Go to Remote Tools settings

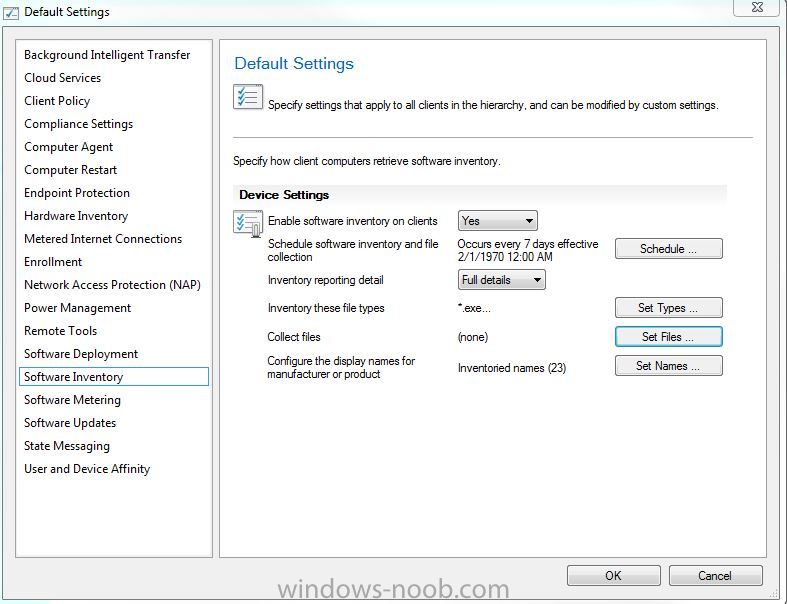pyautogui.click(x=60, y=331)
